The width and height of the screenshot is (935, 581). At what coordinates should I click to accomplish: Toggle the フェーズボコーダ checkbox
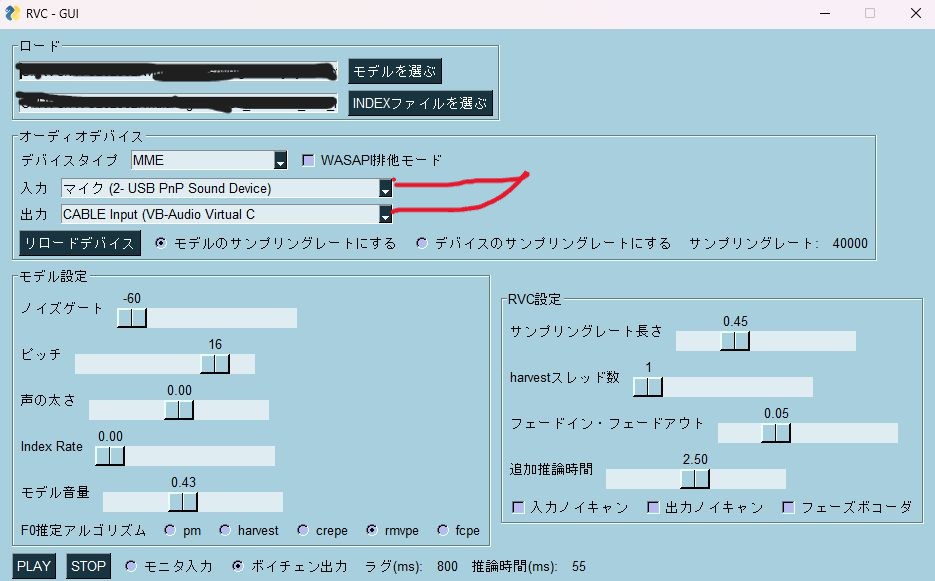(x=788, y=508)
